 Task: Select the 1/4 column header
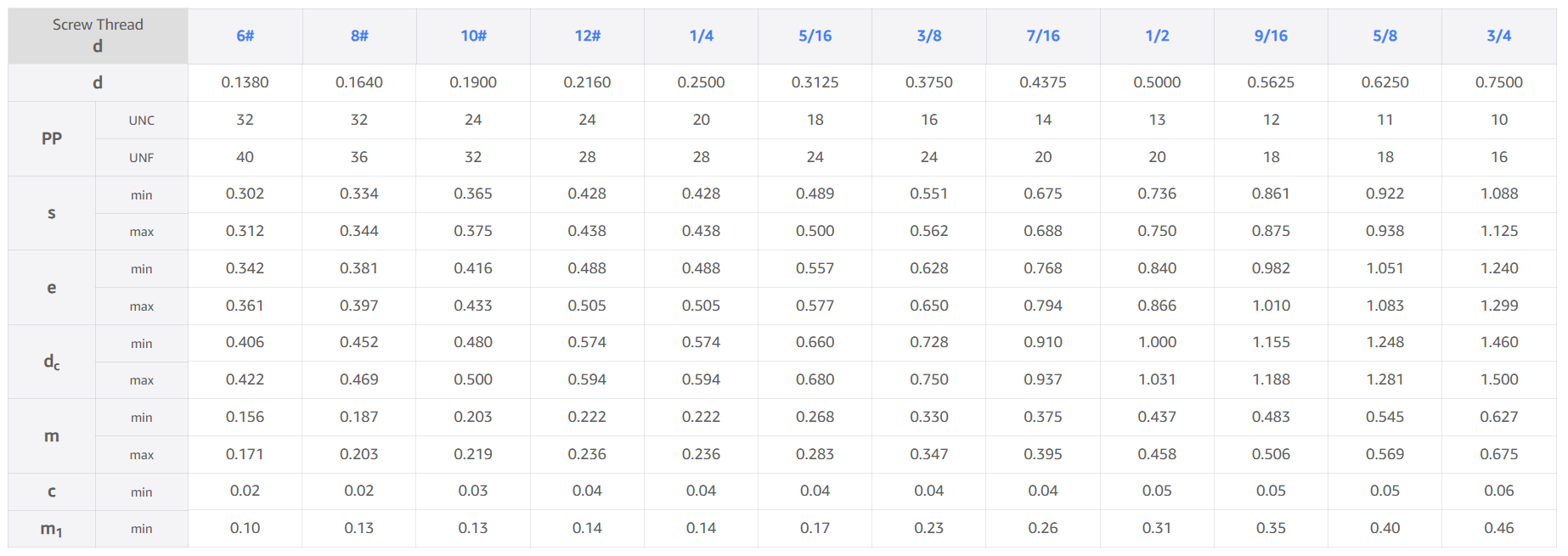(x=701, y=36)
